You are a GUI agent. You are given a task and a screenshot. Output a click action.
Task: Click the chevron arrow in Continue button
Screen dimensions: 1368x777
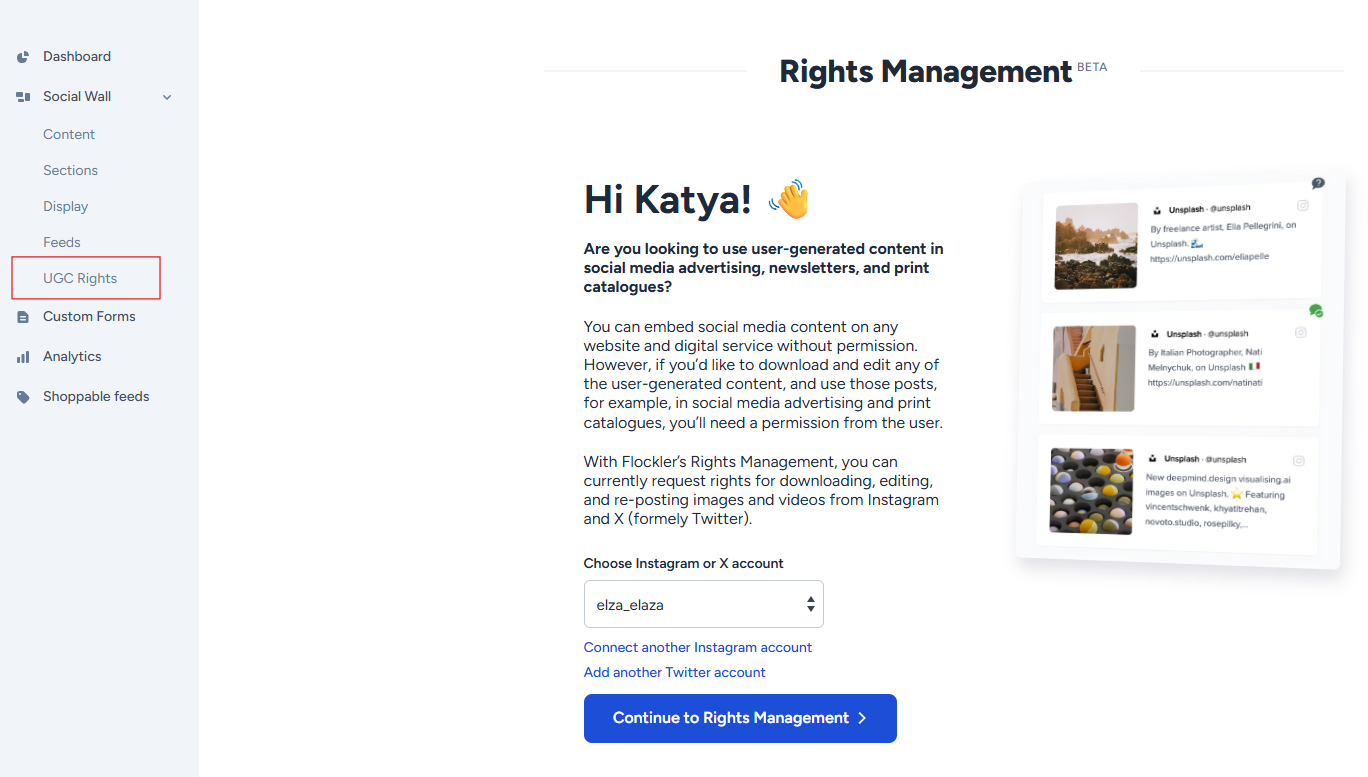(x=862, y=718)
